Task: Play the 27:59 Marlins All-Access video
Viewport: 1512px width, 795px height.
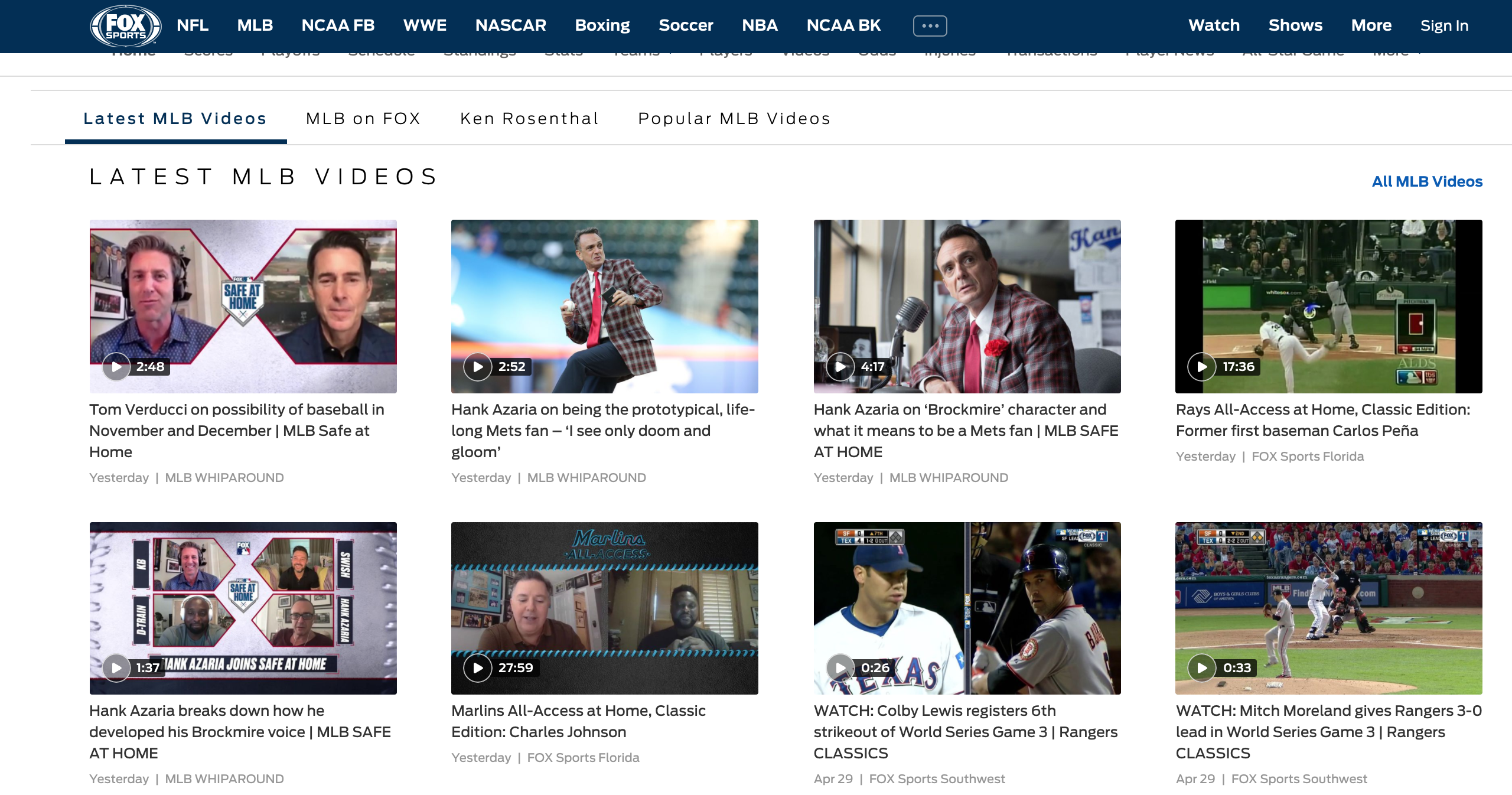Action: tap(478, 668)
